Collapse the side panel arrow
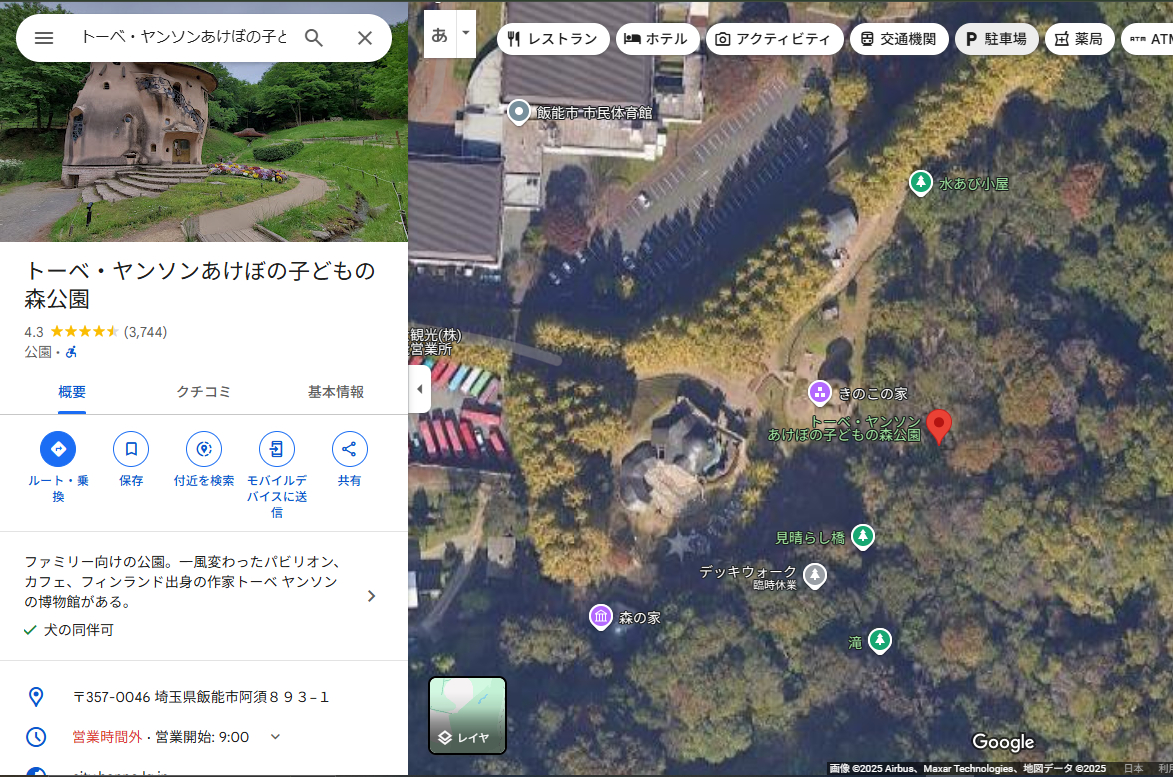Screen dimensions: 1173x777 point(420,389)
